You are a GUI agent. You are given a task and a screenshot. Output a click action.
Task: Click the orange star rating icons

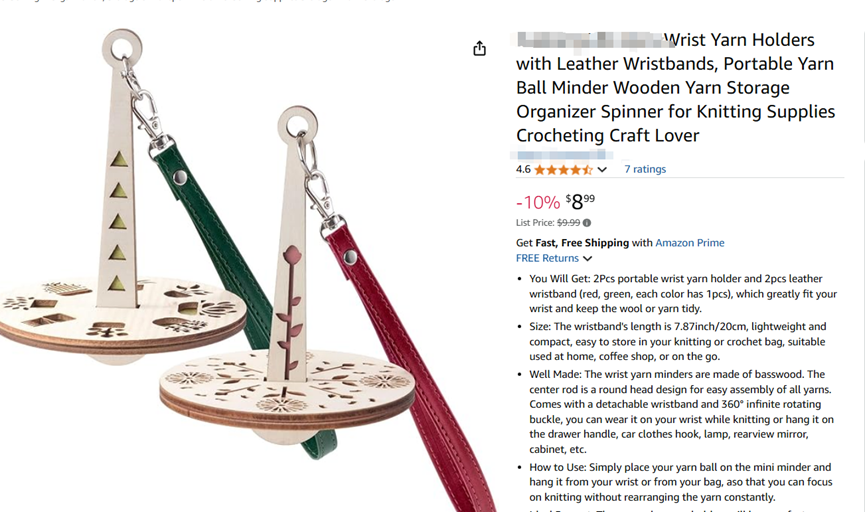563,169
